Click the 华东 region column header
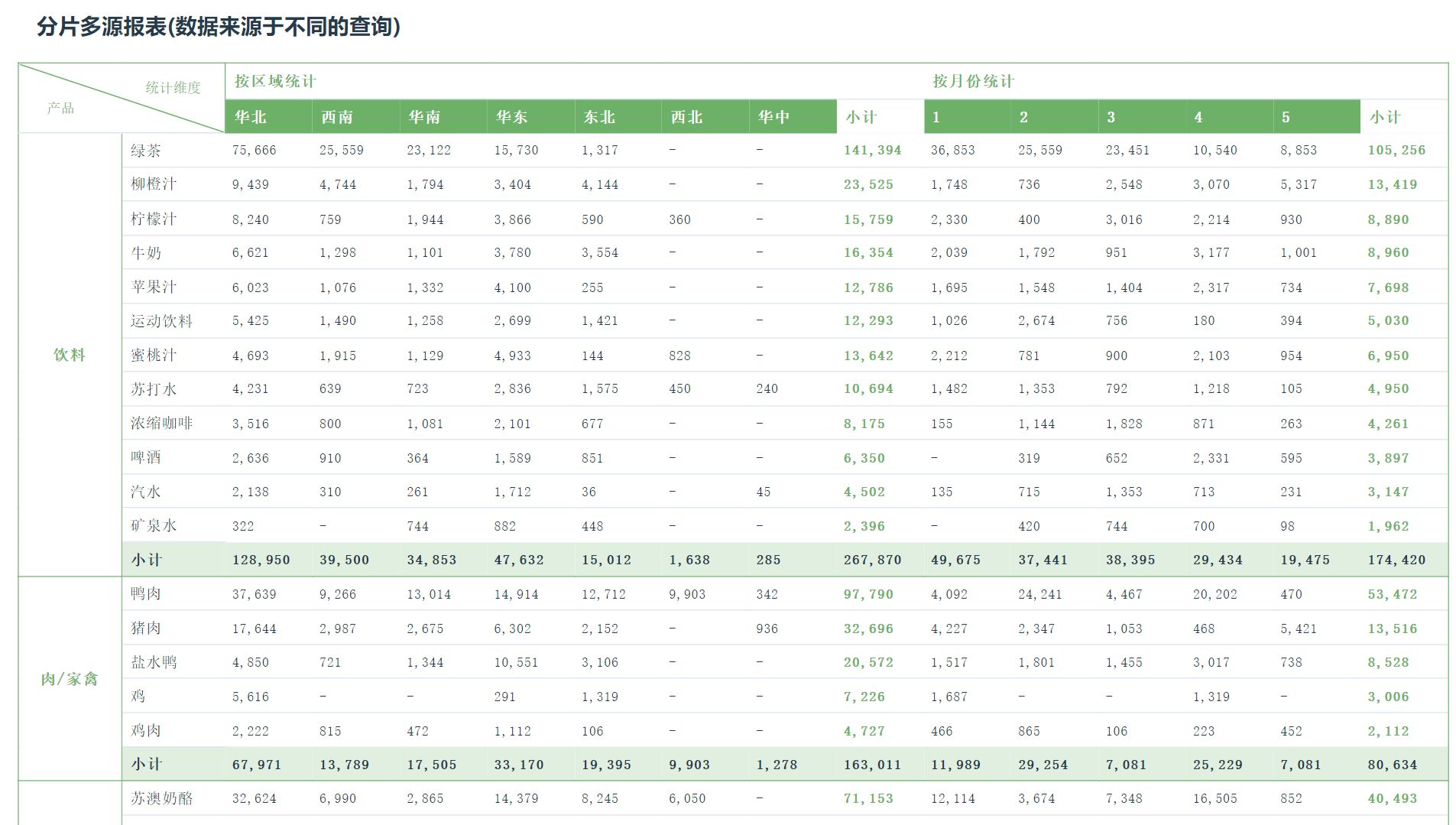 (530, 117)
